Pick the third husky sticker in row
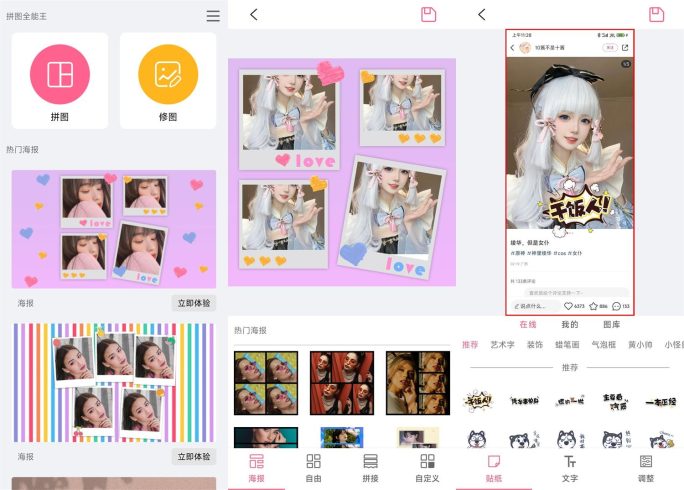684x490 pixels. point(569,439)
